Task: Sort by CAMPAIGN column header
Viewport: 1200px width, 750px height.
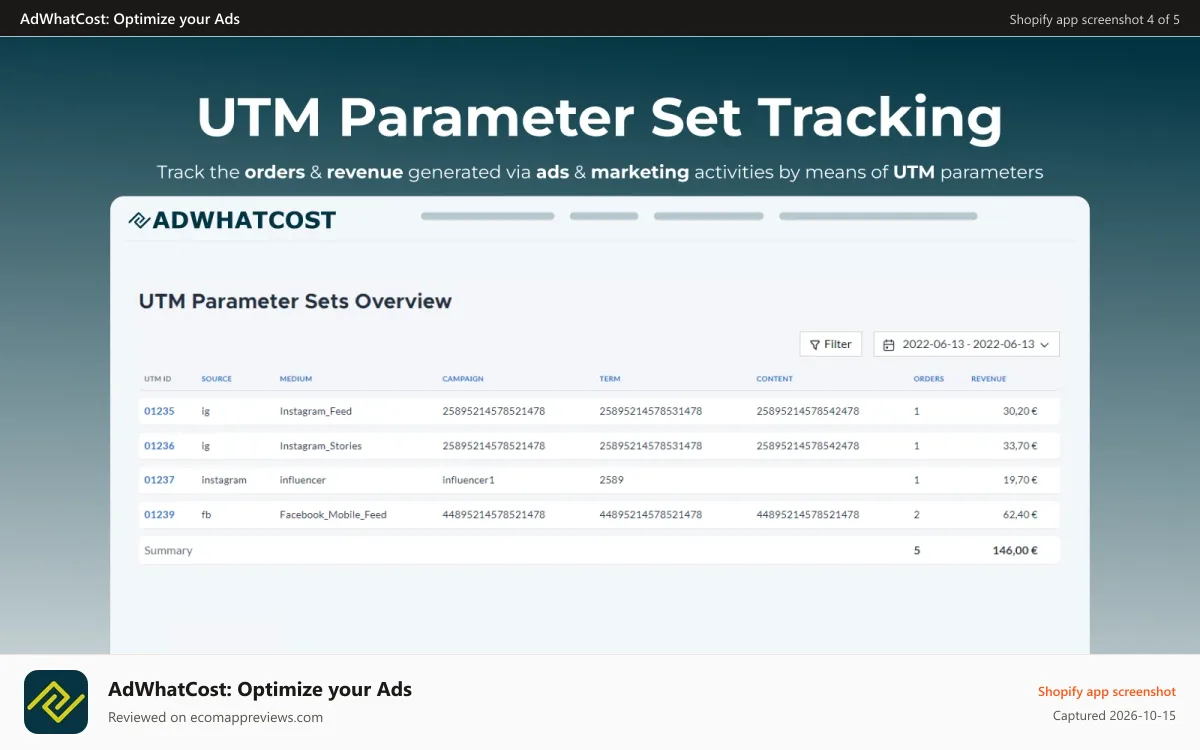Action: point(463,379)
